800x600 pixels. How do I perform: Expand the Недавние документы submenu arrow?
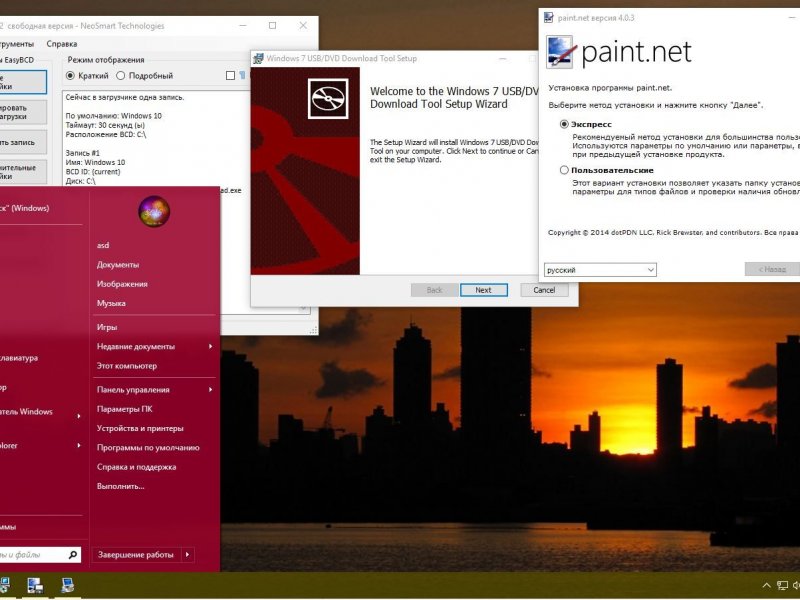[210, 346]
